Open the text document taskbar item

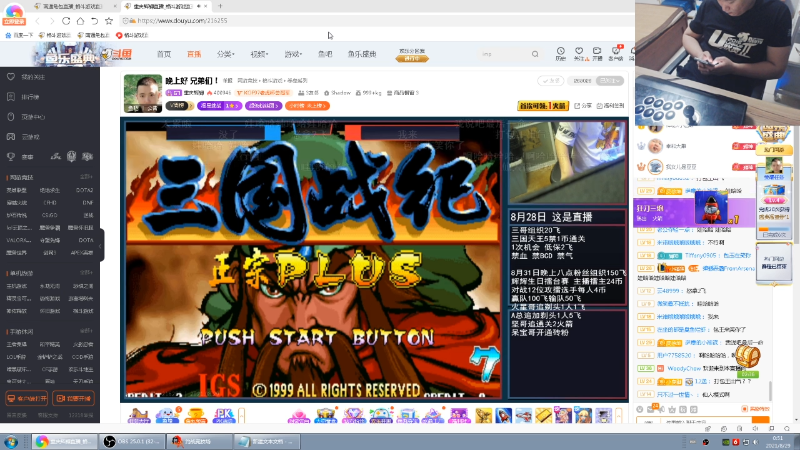click(267, 441)
